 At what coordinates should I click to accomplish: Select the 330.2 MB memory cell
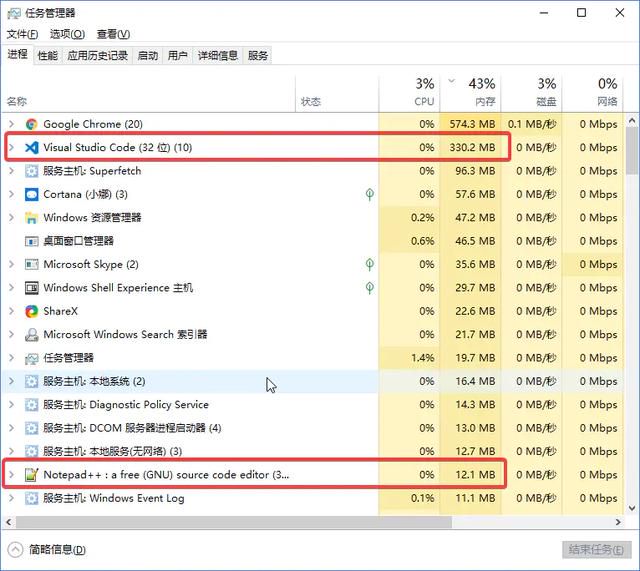coord(471,147)
